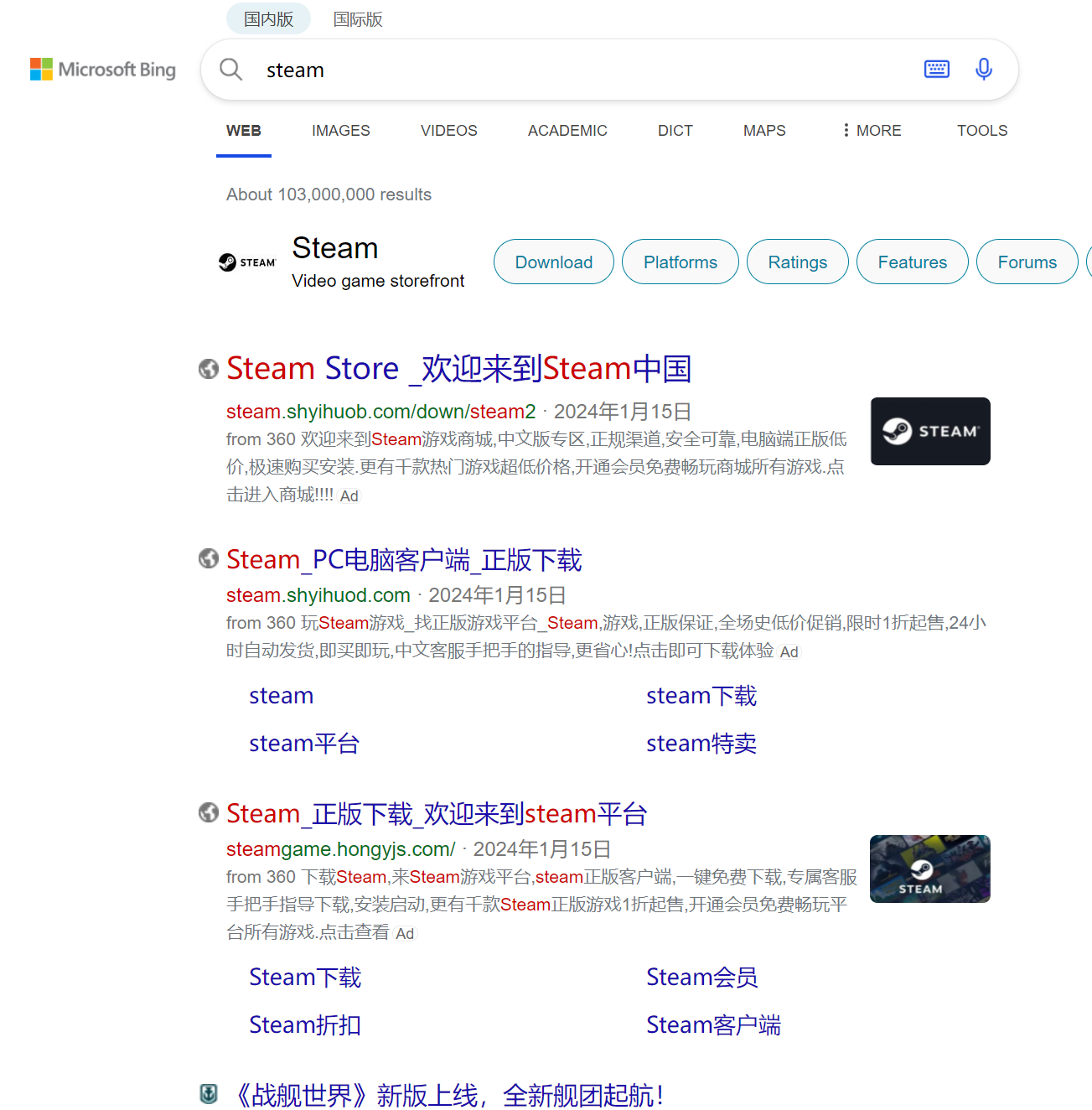Select the DICT tab

click(675, 131)
